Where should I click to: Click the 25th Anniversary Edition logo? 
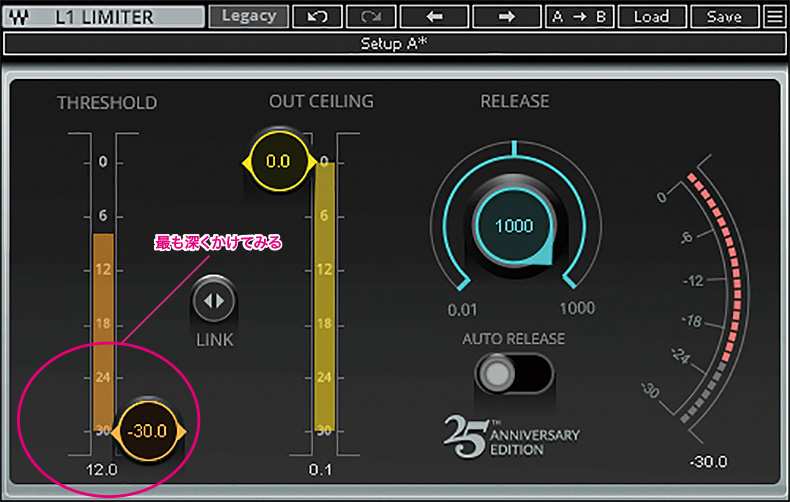click(512, 436)
